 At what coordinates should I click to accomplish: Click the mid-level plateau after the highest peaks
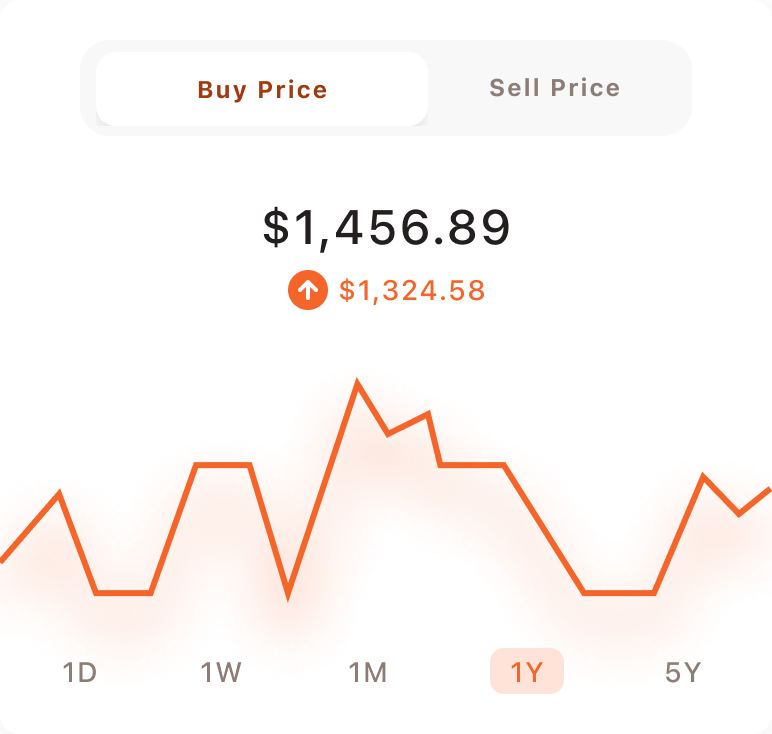click(x=473, y=465)
